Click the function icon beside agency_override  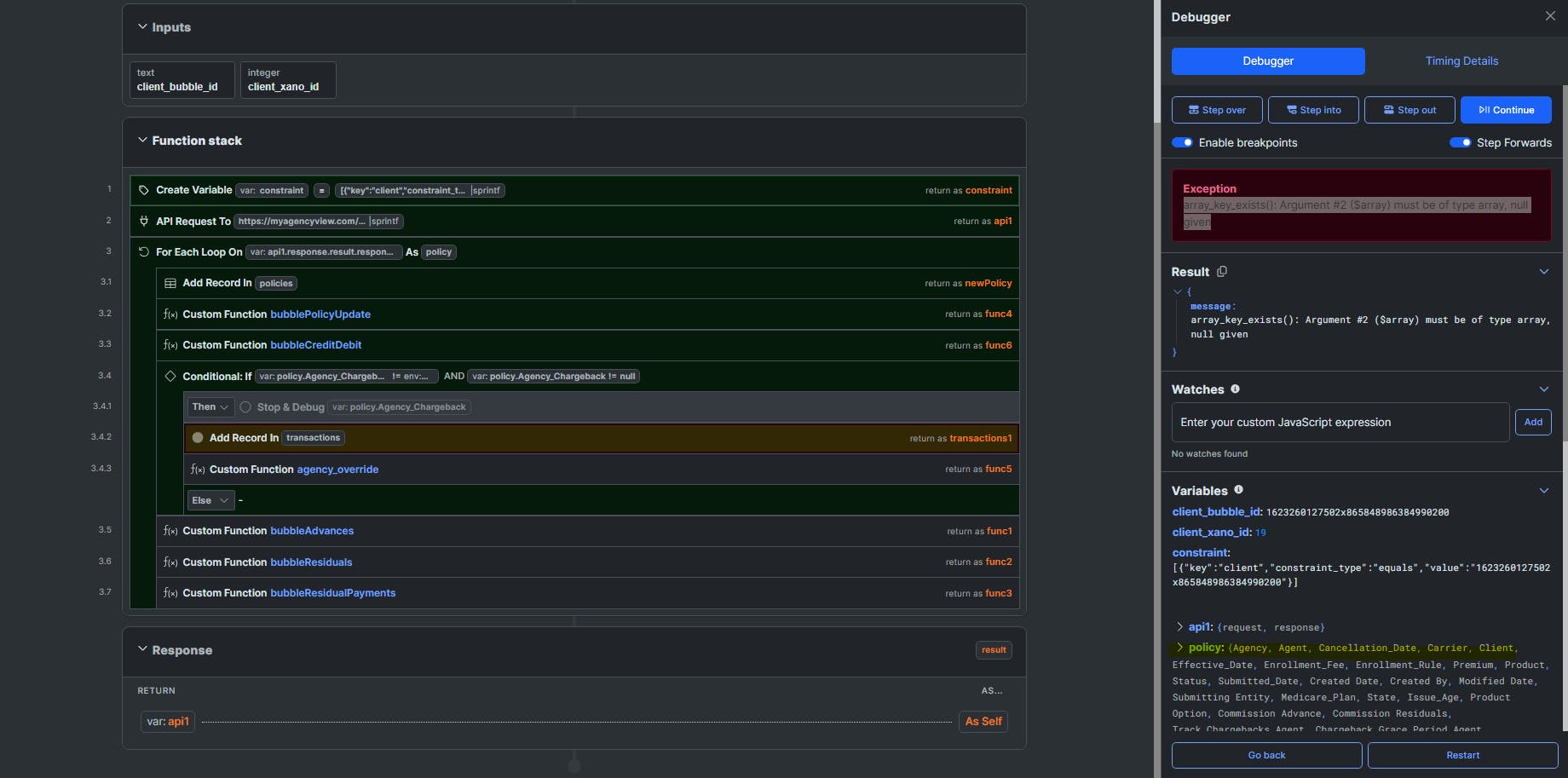click(x=198, y=470)
